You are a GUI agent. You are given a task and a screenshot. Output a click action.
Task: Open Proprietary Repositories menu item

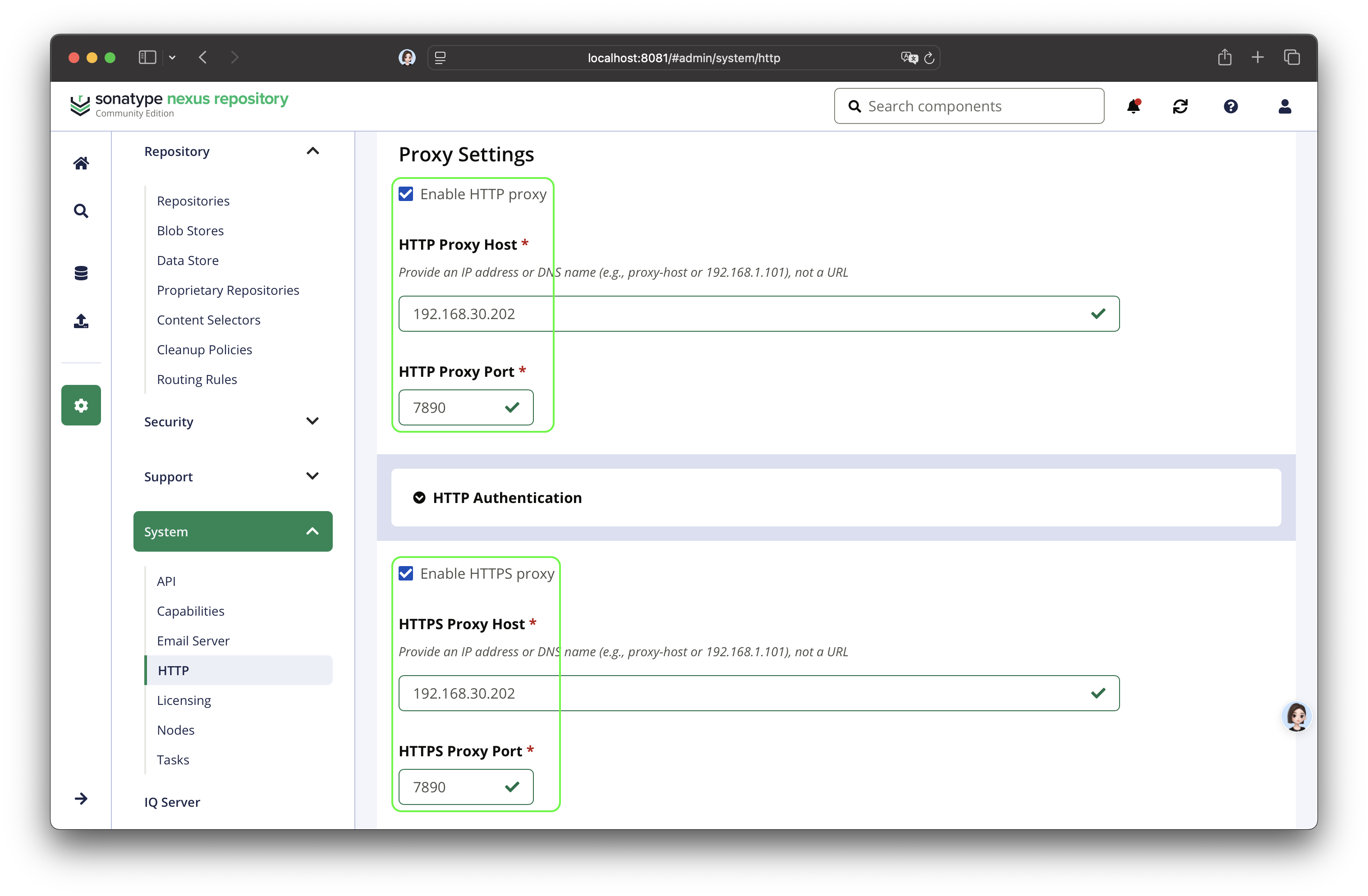pyautogui.click(x=228, y=290)
